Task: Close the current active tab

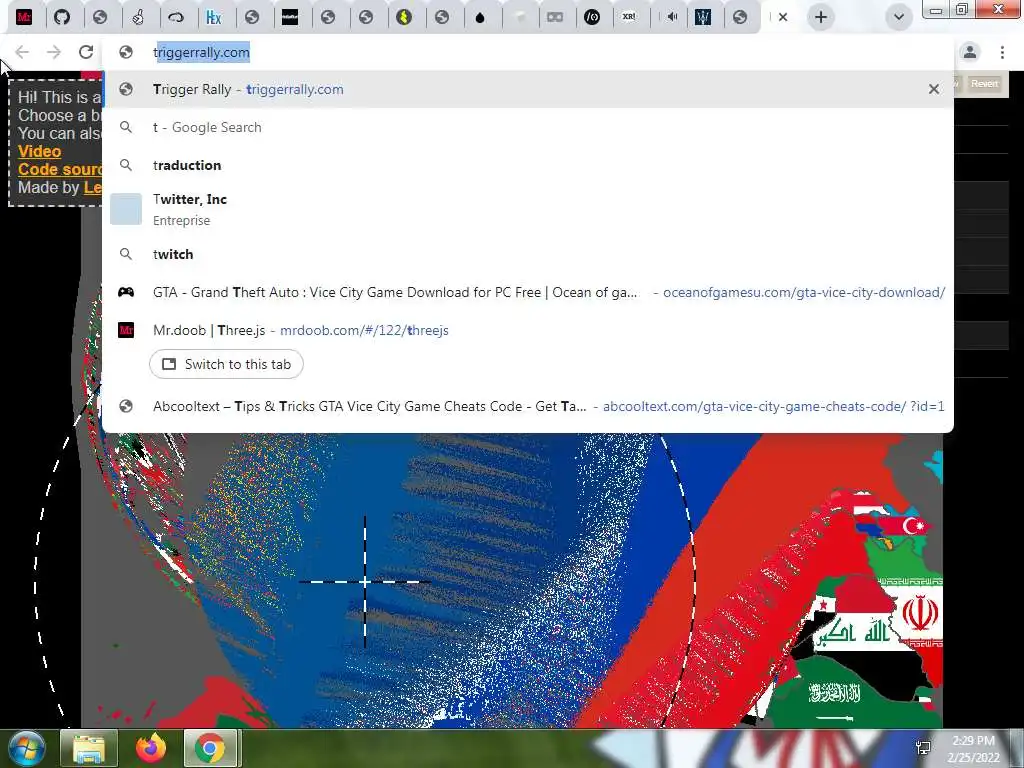Action: 783,17
